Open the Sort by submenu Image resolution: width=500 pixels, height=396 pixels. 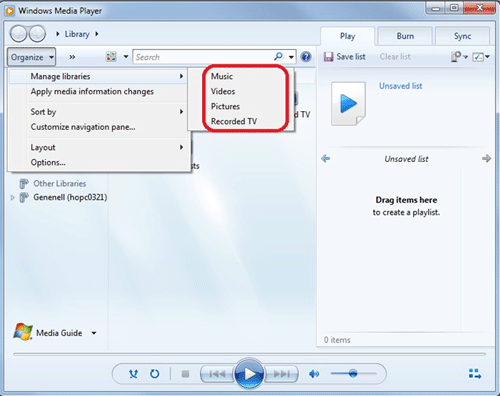point(98,112)
